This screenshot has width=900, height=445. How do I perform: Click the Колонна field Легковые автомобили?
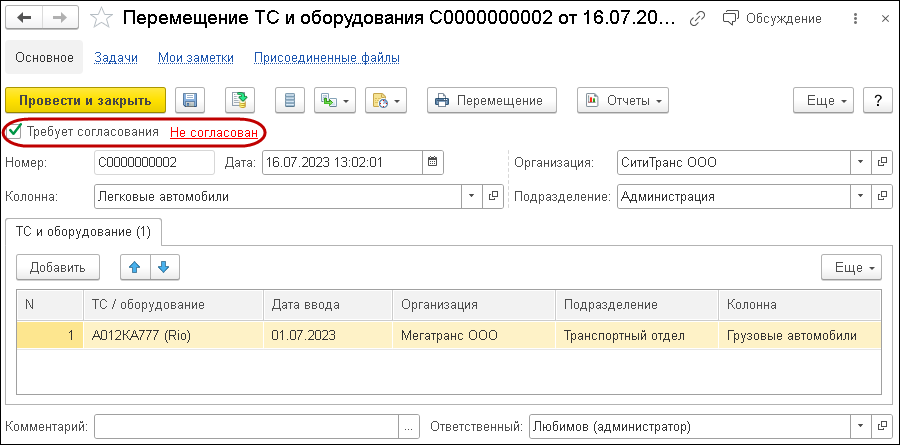click(x=278, y=196)
